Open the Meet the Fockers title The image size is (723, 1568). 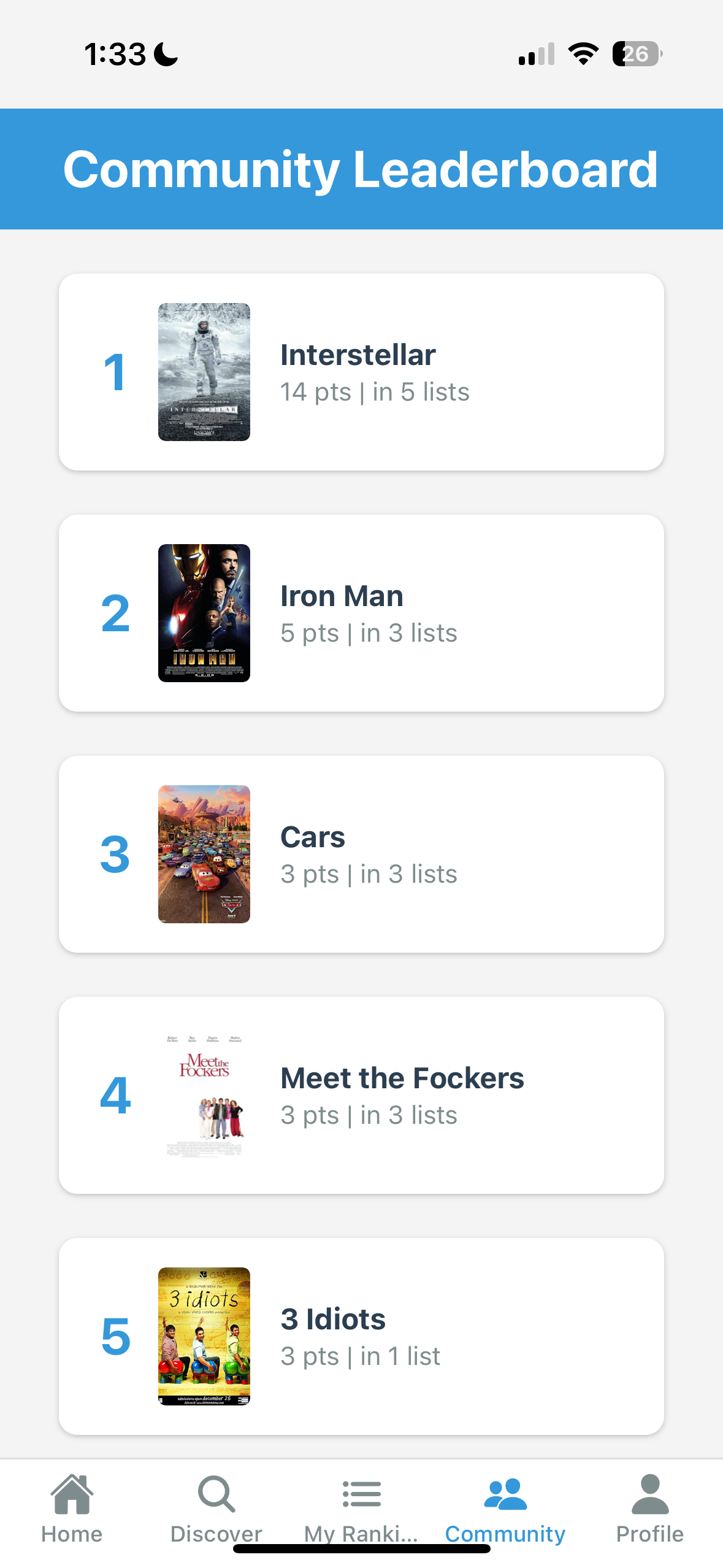pyautogui.click(x=402, y=1078)
